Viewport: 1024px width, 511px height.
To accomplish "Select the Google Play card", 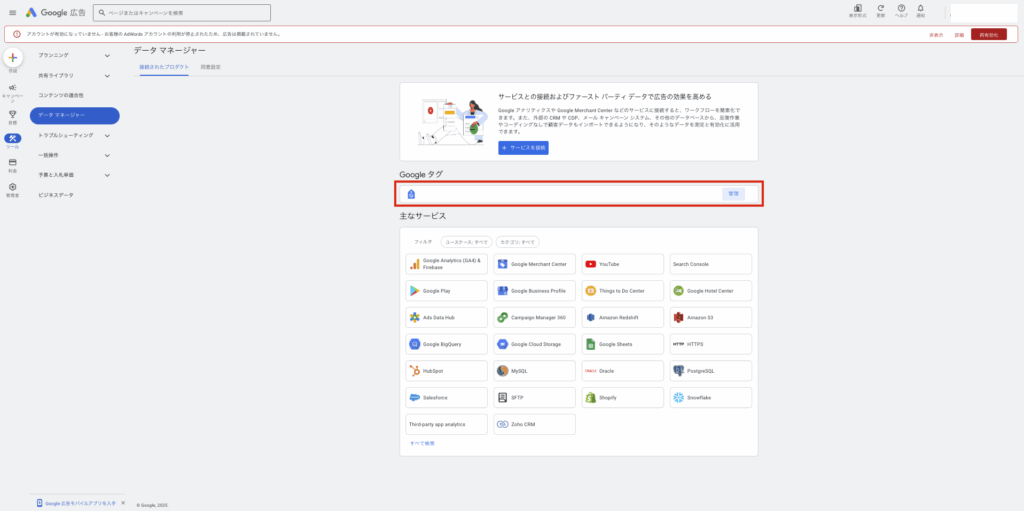I will (x=446, y=291).
